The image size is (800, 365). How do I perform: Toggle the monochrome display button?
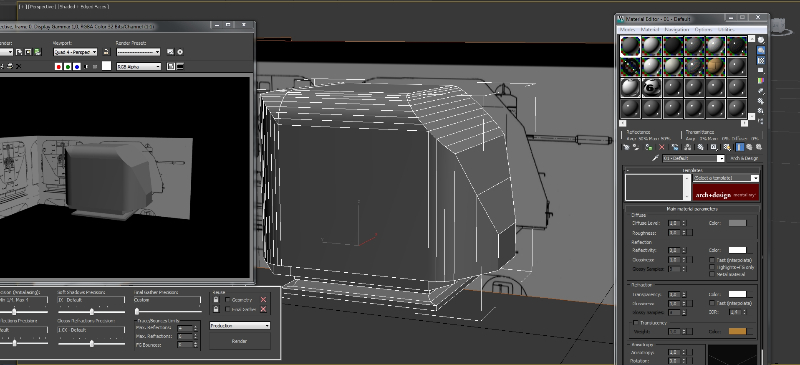click(94, 66)
